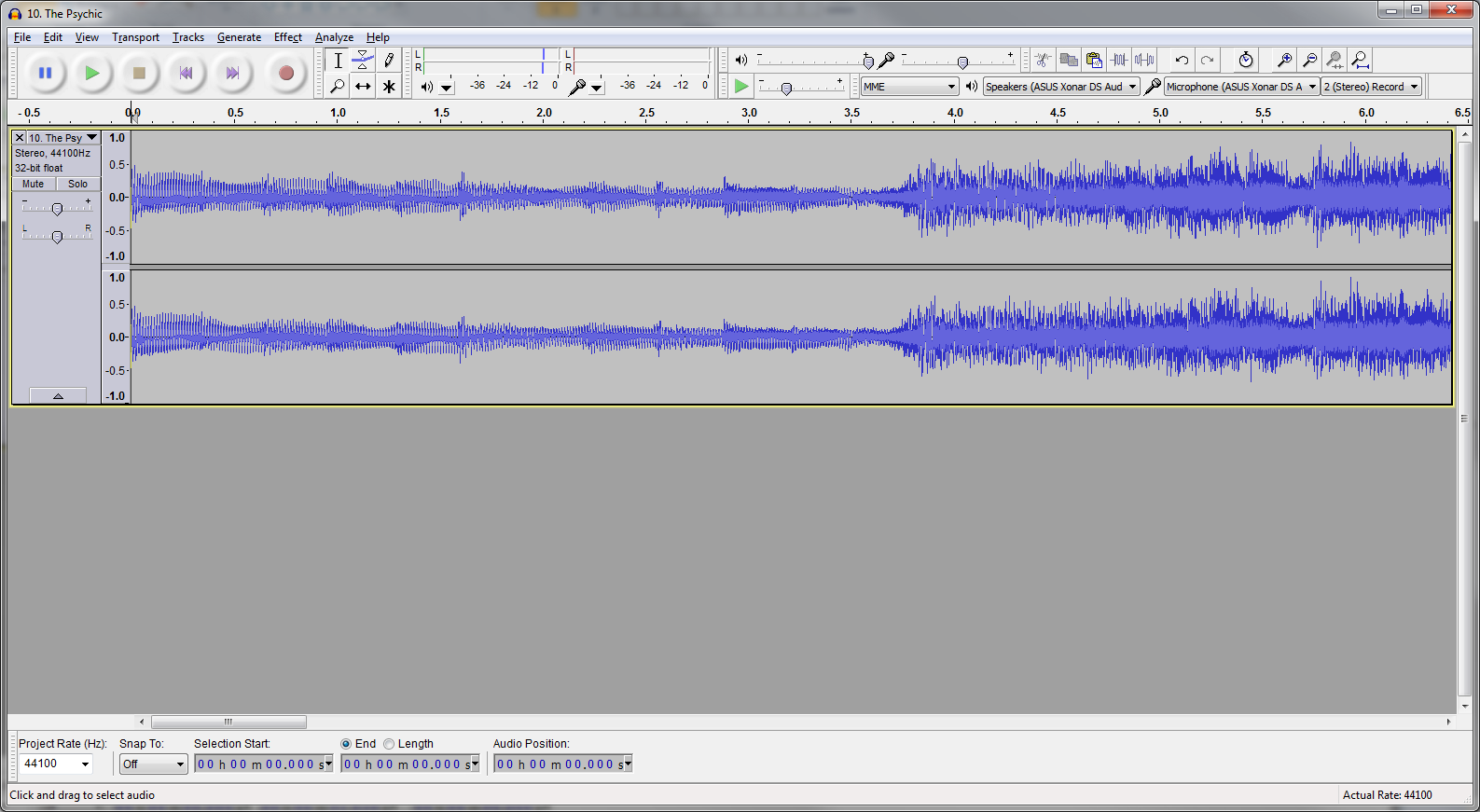Click the Selection Start time field

264,764
